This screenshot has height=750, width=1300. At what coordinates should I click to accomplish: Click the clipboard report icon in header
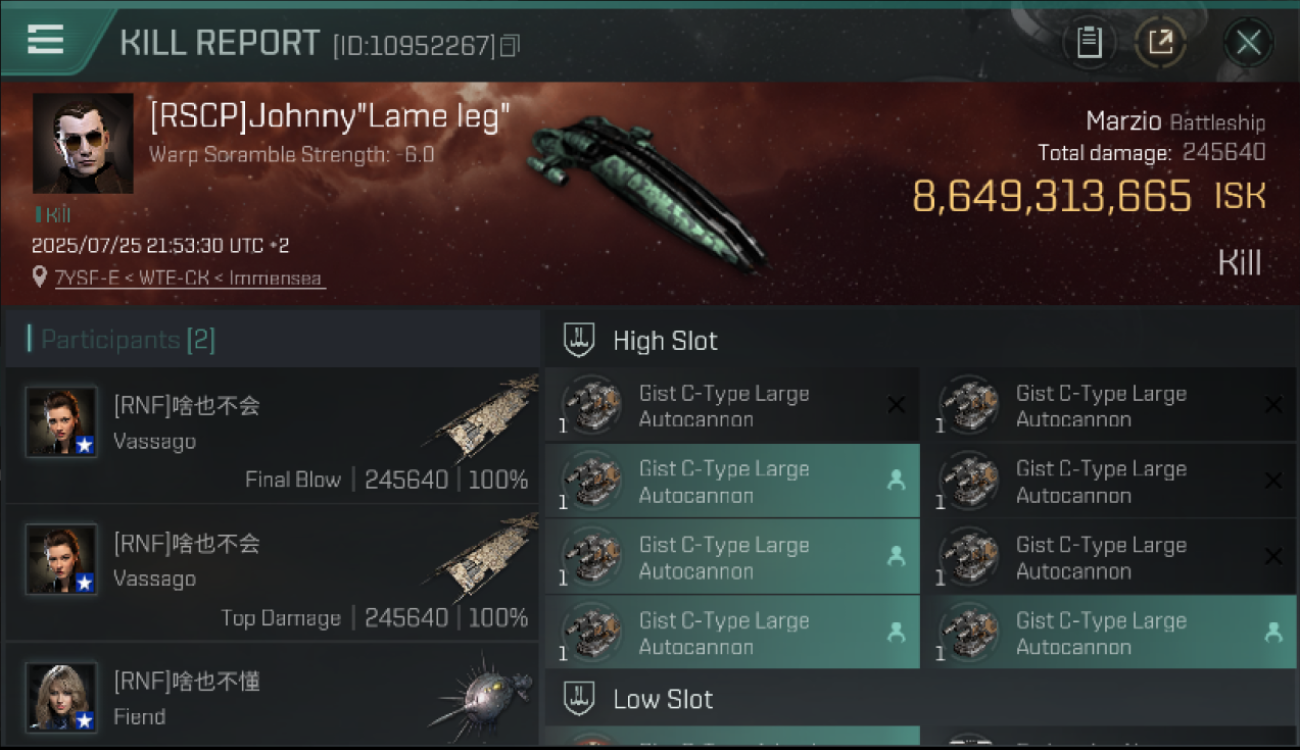tap(1089, 42)
